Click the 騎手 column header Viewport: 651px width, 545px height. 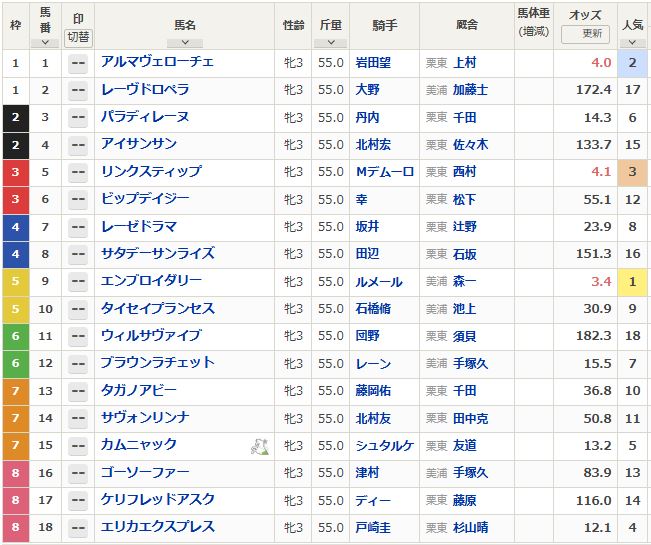pyautogui.click(x=384, y=25)
